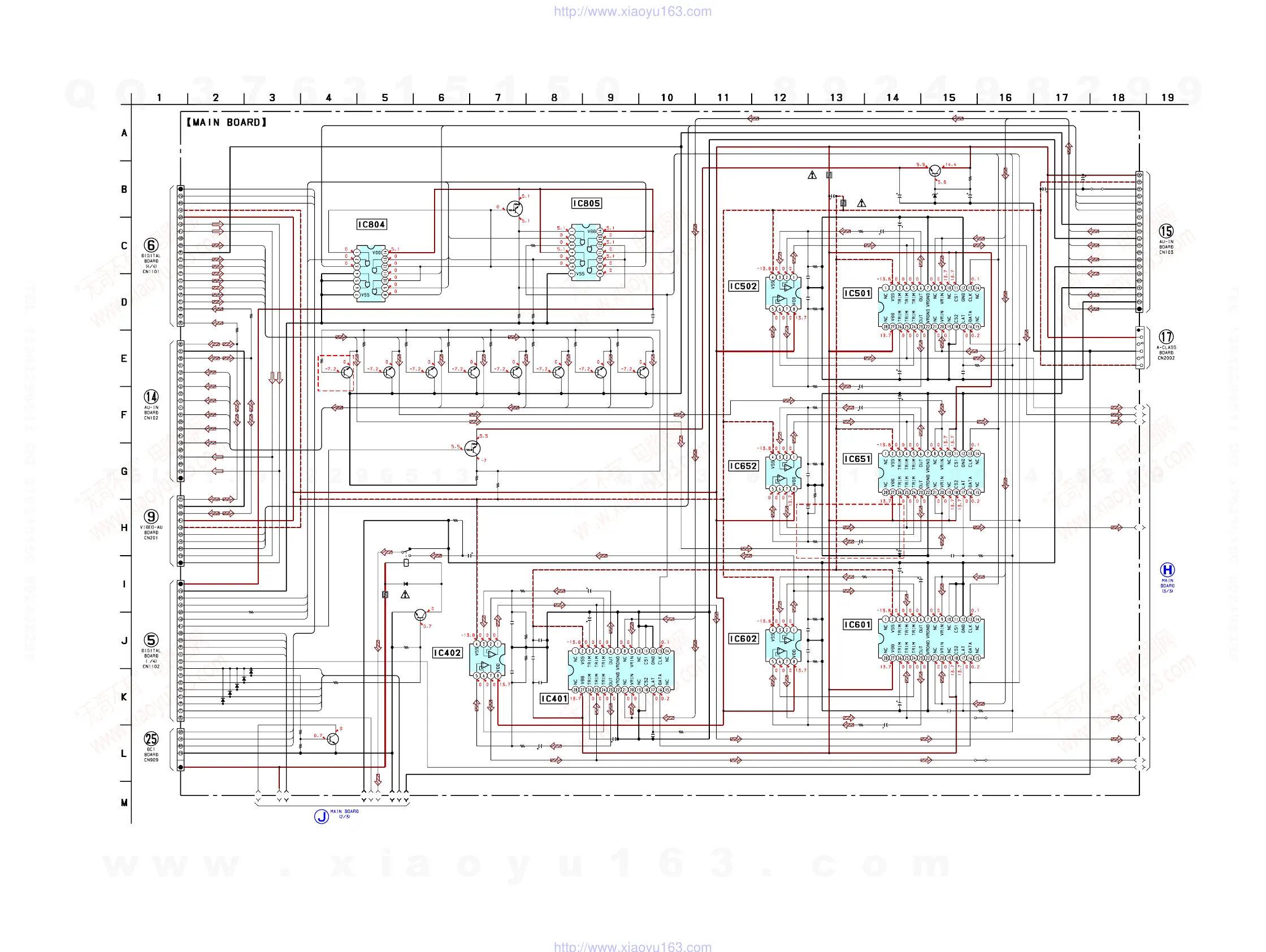Select the IC501 chip label

click(x=857, y=293)
